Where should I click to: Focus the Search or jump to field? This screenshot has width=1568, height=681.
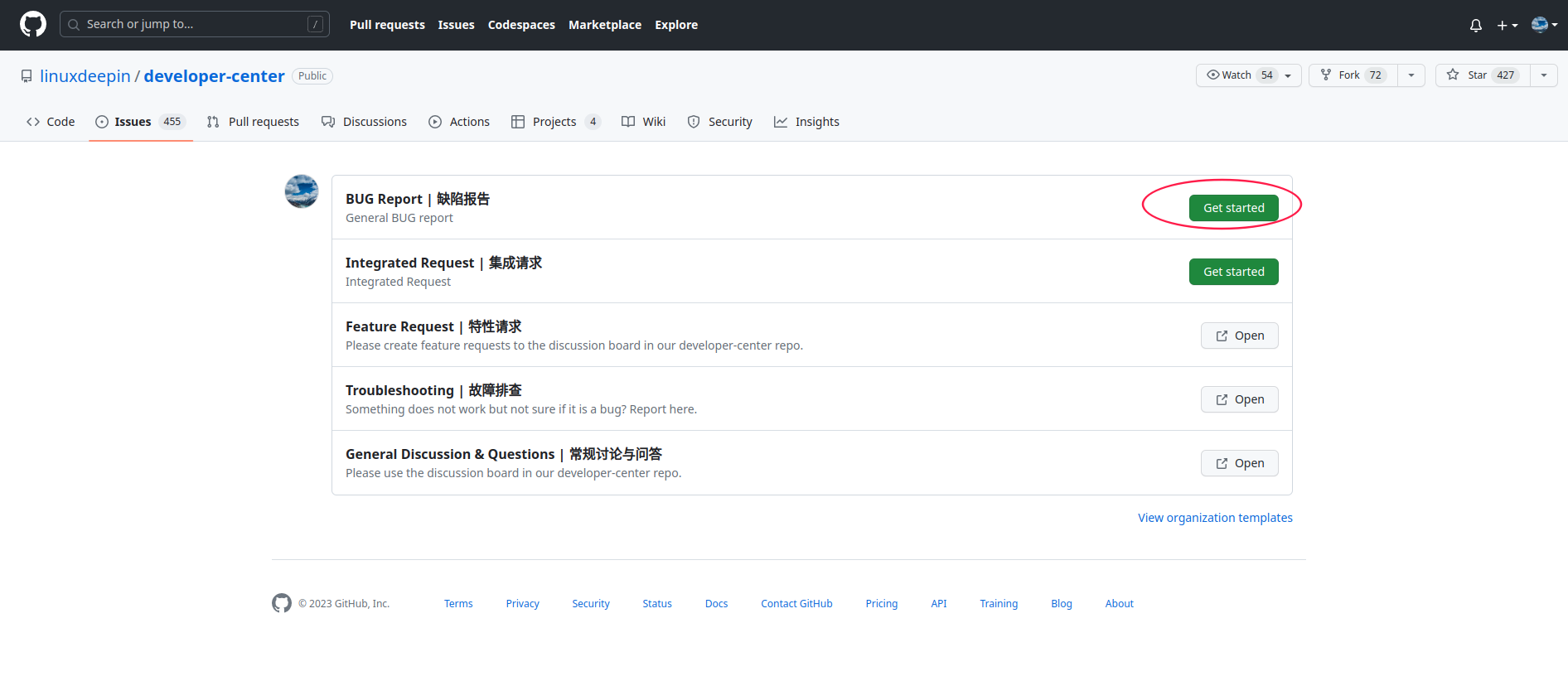(x=195, y=24)
